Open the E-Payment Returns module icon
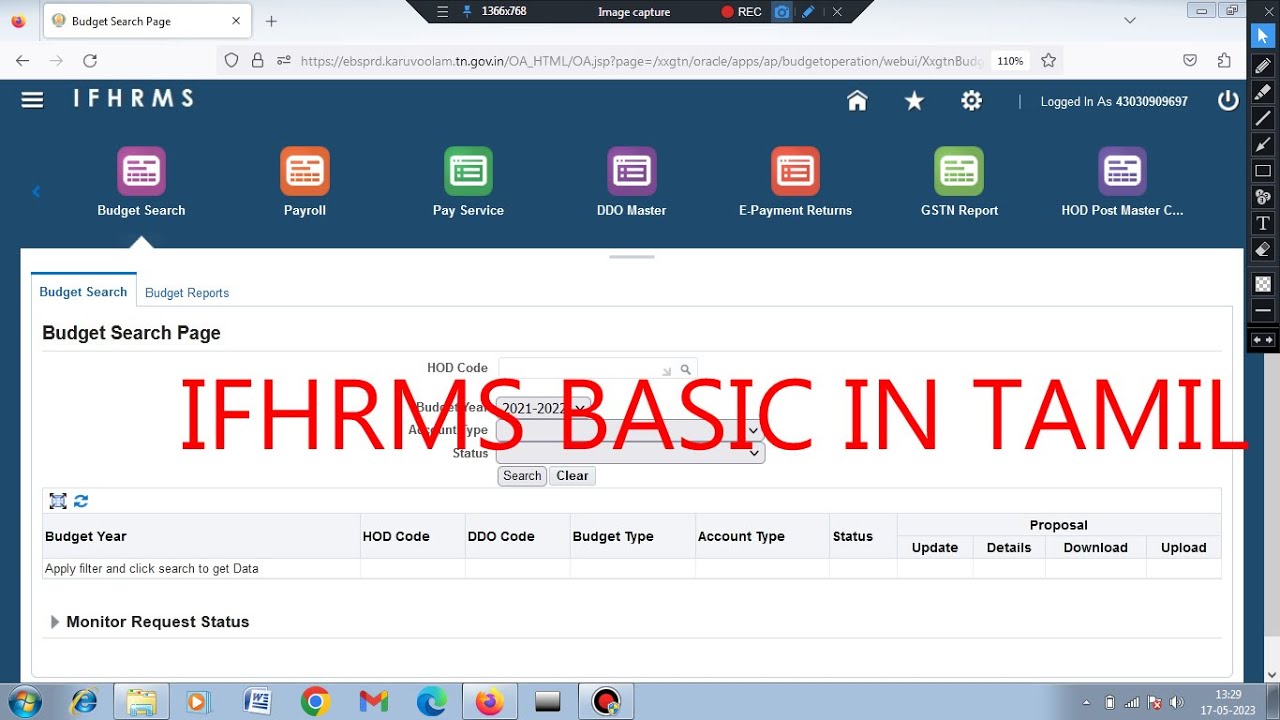 tap(795, 171)
